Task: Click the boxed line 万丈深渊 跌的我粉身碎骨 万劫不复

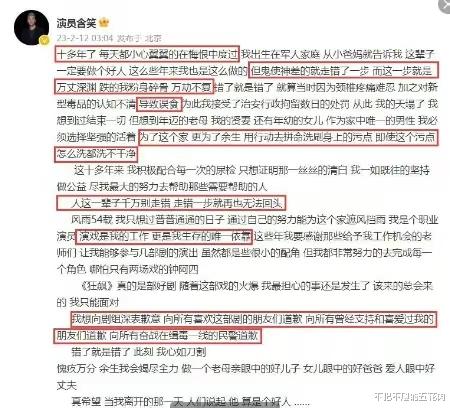Action: (134, 87)
